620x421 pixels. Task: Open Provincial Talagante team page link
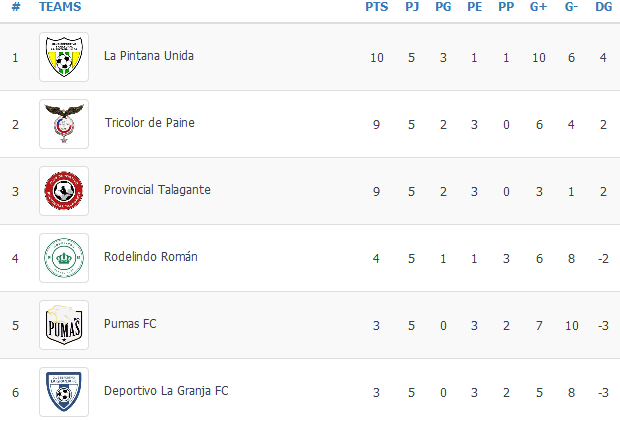(157, 190)
